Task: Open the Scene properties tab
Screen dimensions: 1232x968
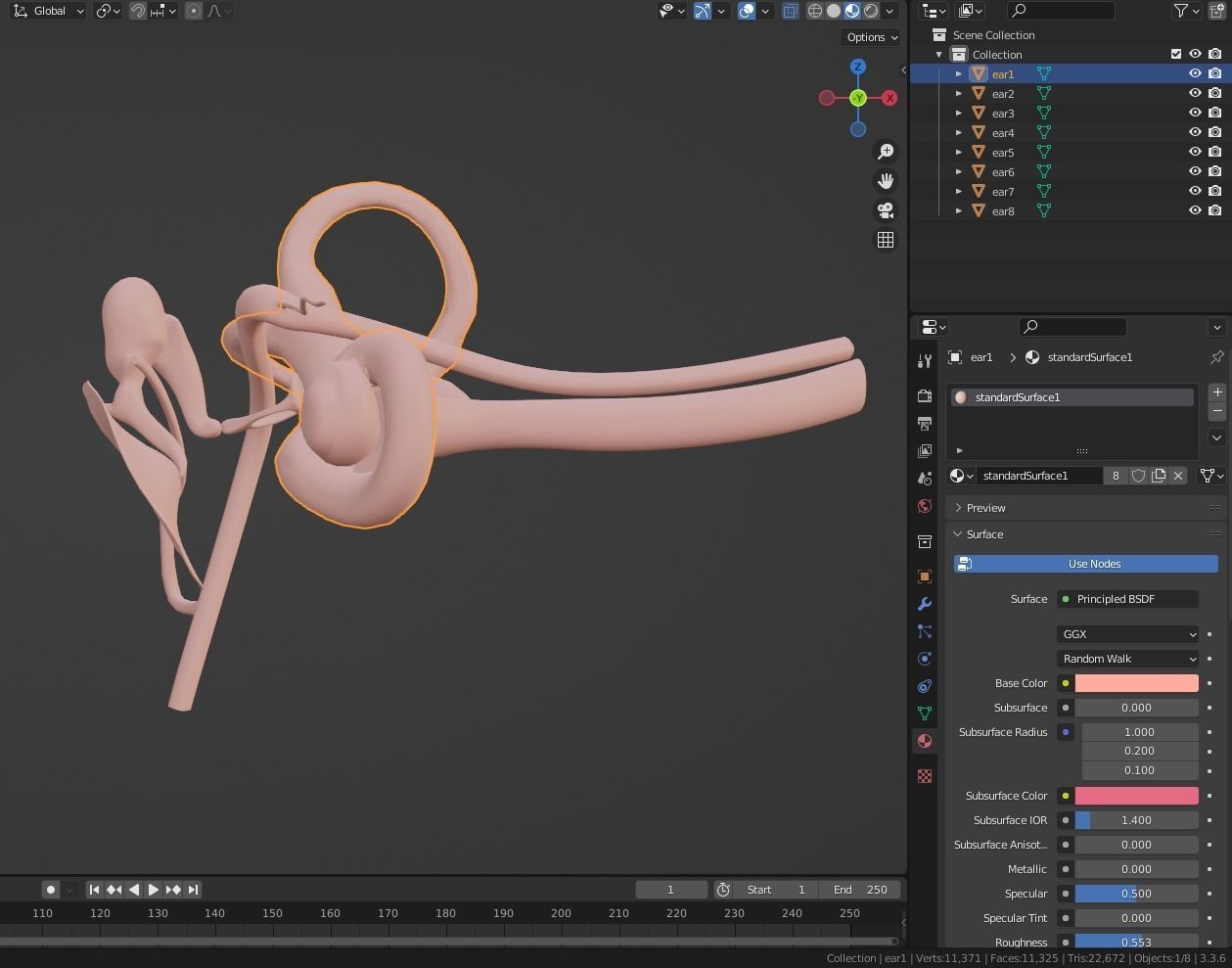Action: tap(925, 479)
